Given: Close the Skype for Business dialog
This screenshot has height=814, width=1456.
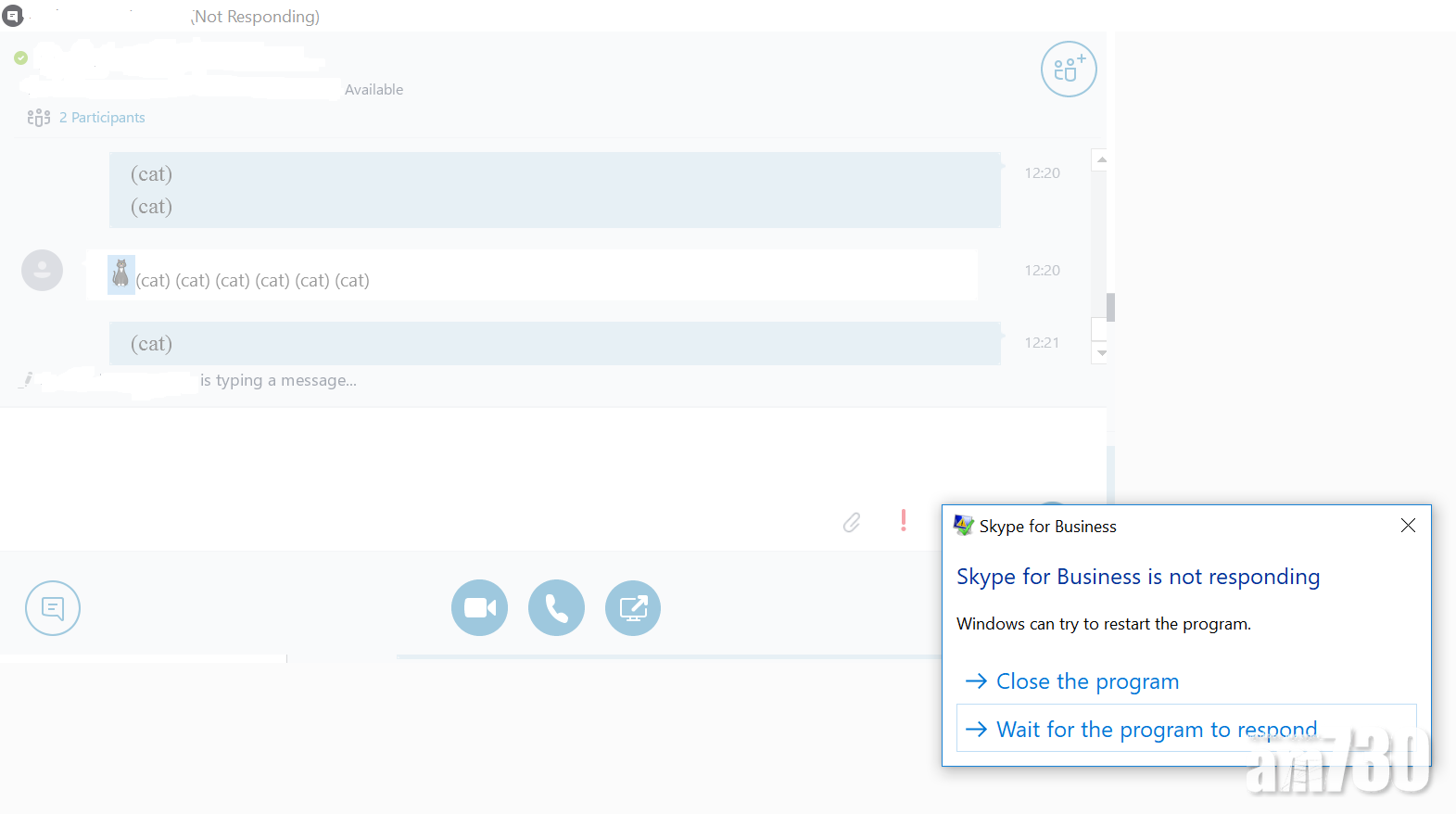Looking at the screenshot, I should (1408, 526).
